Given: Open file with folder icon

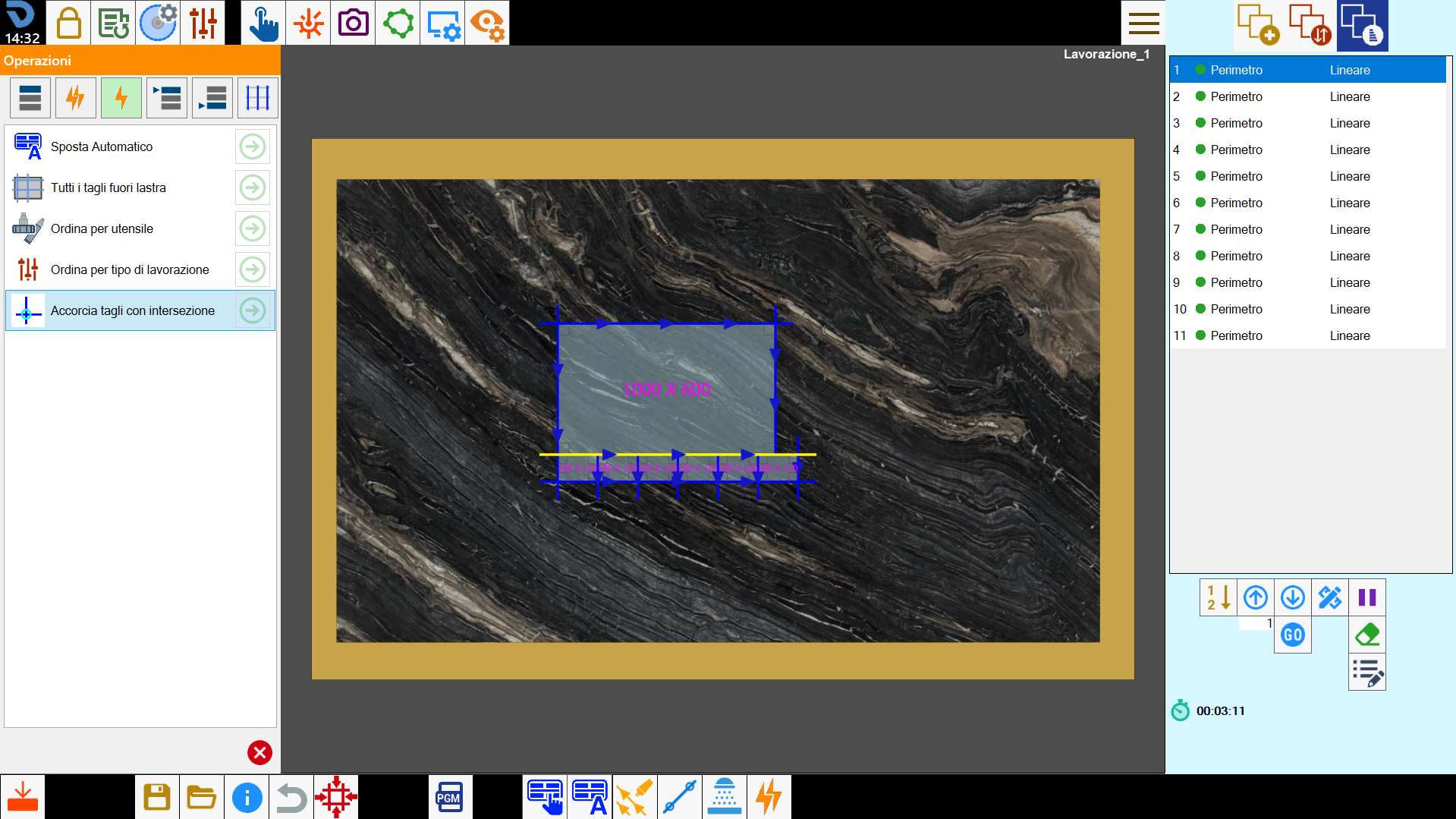Looking at the screenshot, I should [202, 797].
